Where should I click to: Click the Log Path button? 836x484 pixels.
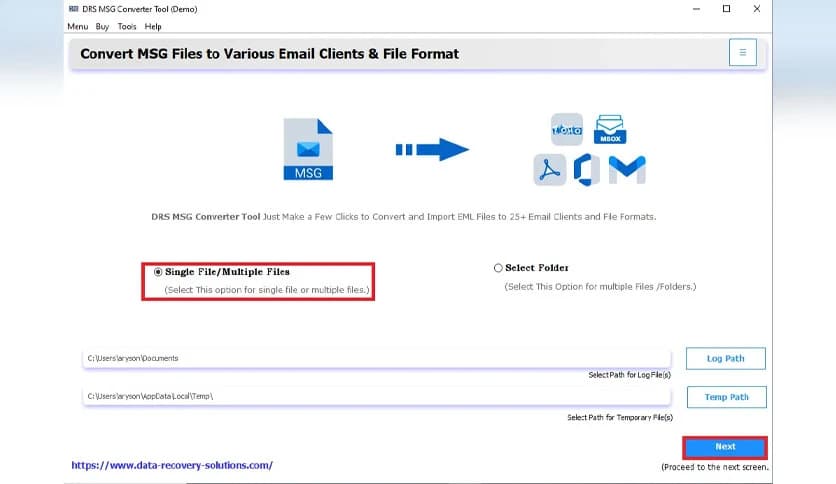726,358
